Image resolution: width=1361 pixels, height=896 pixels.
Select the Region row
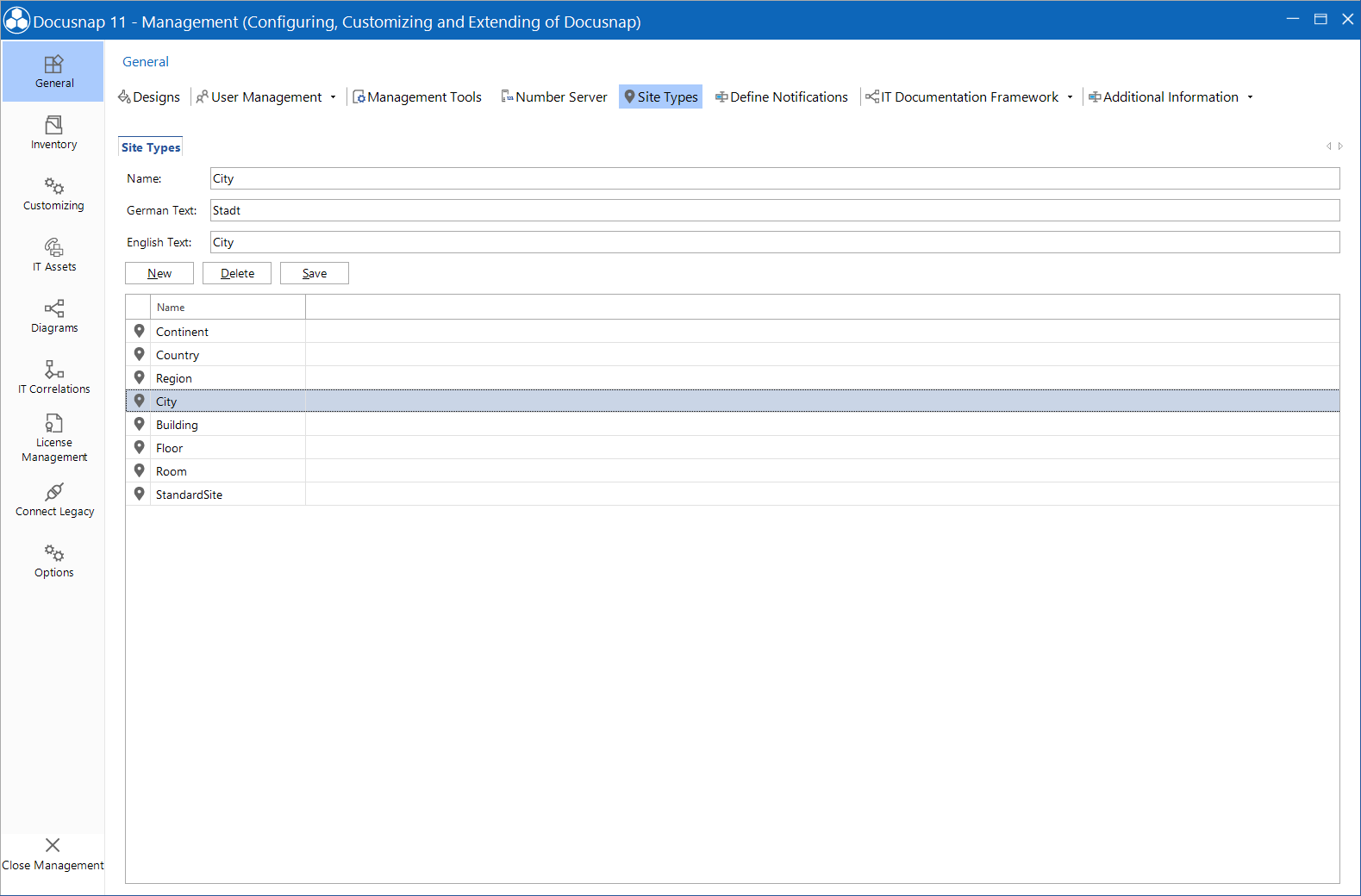coord(733,378)
